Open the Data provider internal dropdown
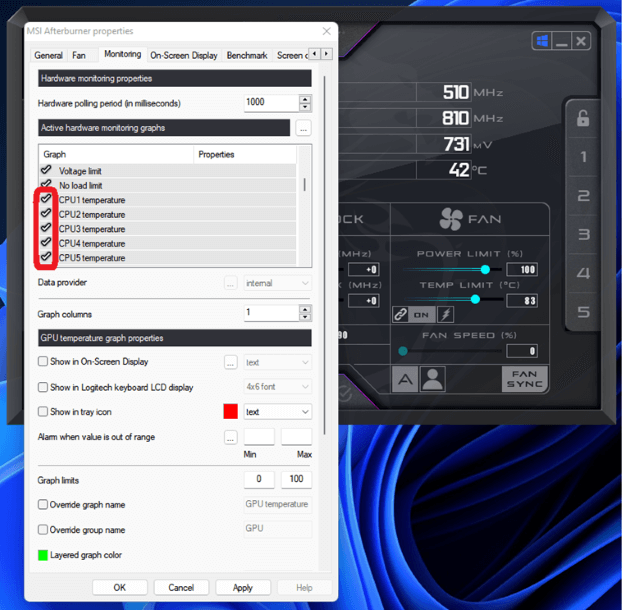Image resolution: width=622 pixels, height=610 pixels. coord(277,283)
